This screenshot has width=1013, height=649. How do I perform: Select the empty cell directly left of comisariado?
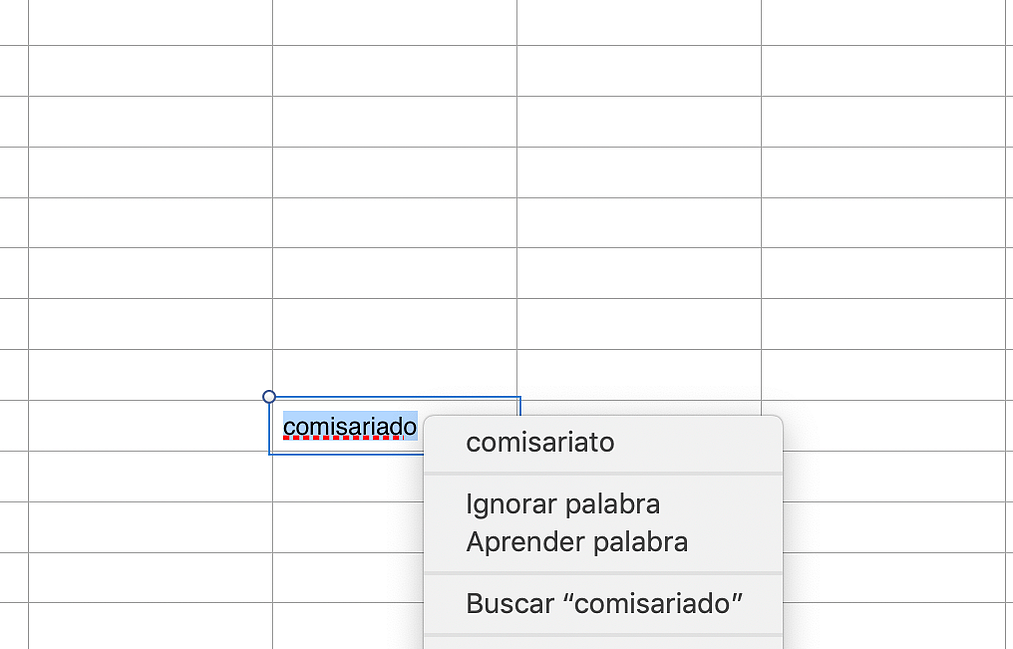tap(150, 426)
